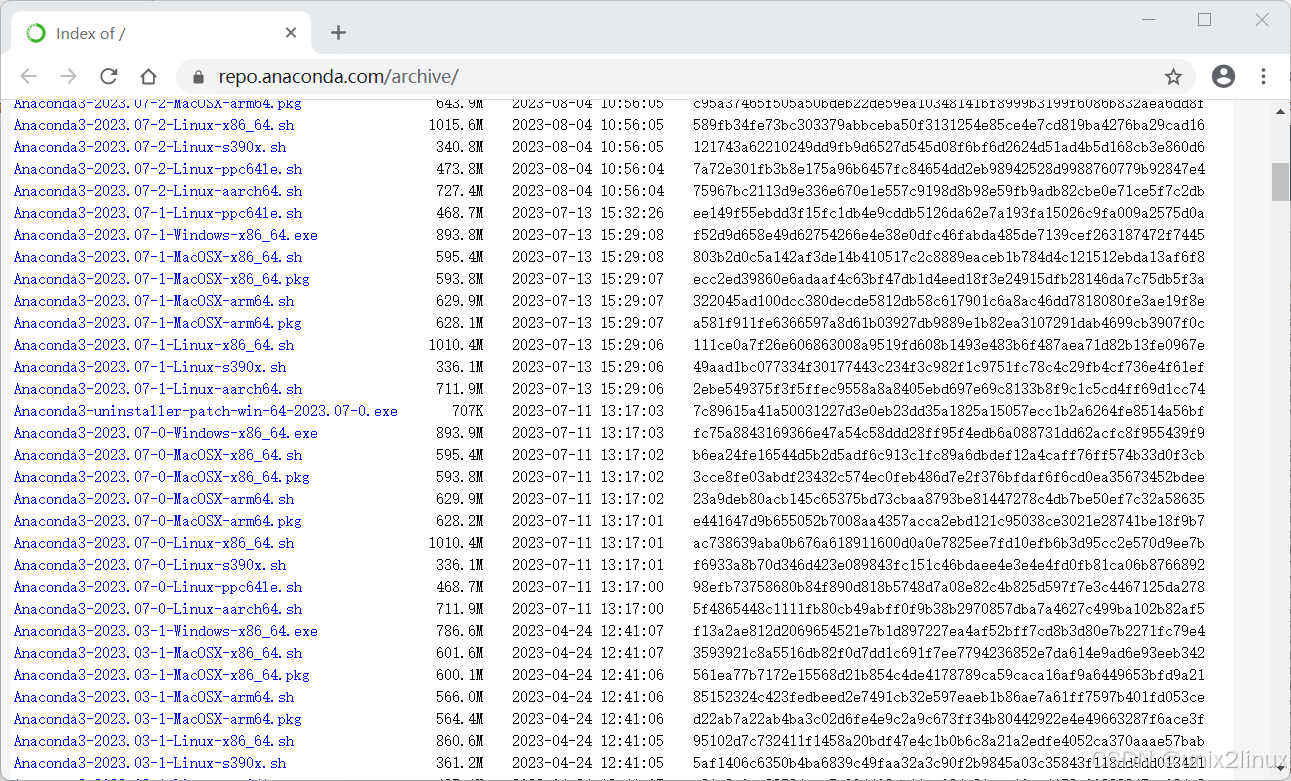Click the scrollbar up arrow
Screen dimensions: 1291x781
tap(1280, 110)
